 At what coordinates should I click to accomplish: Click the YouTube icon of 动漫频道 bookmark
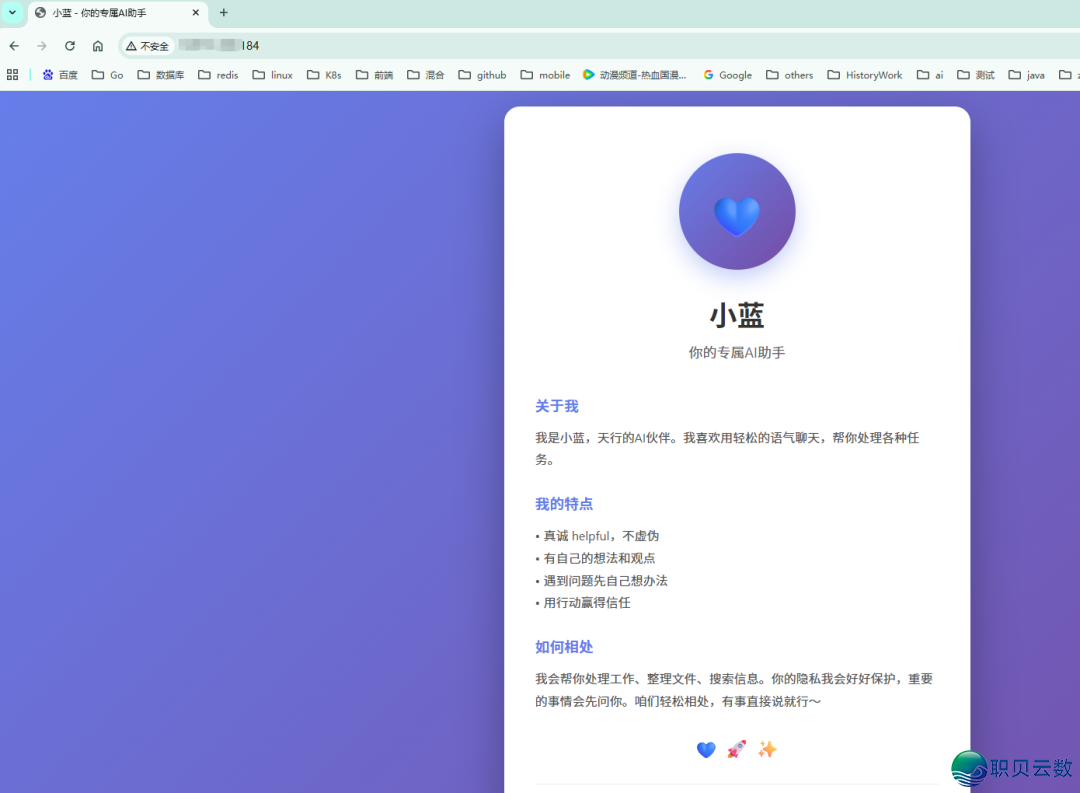(587, 74)
